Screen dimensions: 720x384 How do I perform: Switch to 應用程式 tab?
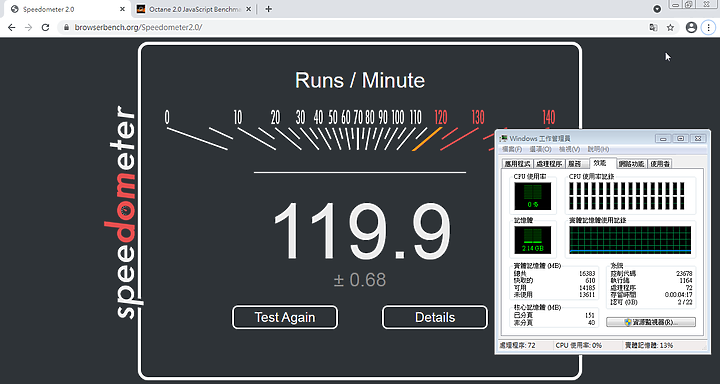pos(518,164)
